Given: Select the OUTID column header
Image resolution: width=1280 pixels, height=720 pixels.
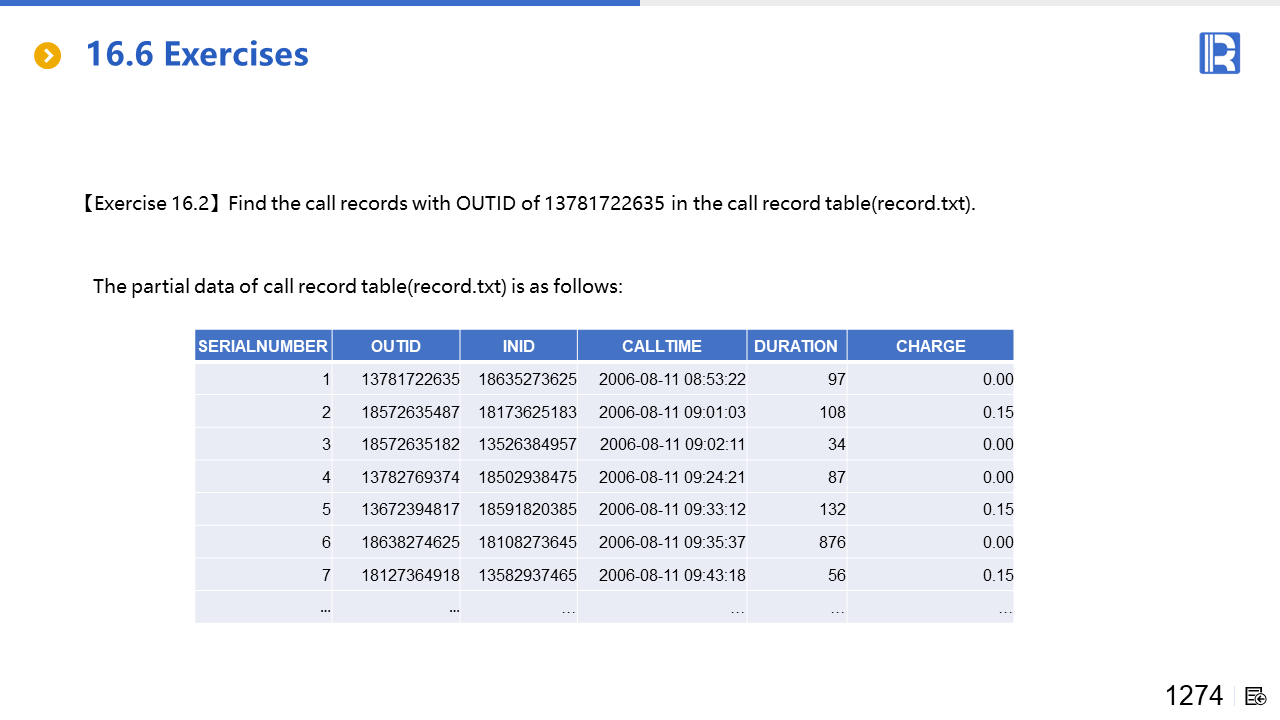Looking at the screenshot, I should pyautogui.click(x=396, y=346).
